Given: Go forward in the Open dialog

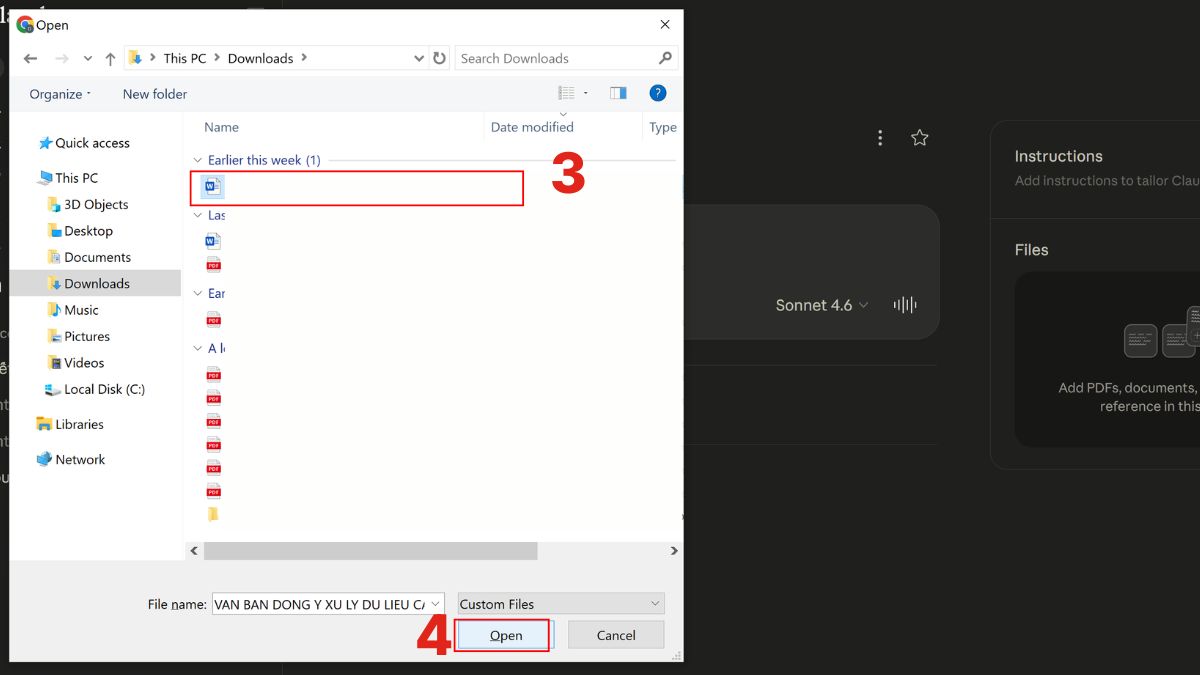Looking at the screenshot, I should tap(61, 59).
